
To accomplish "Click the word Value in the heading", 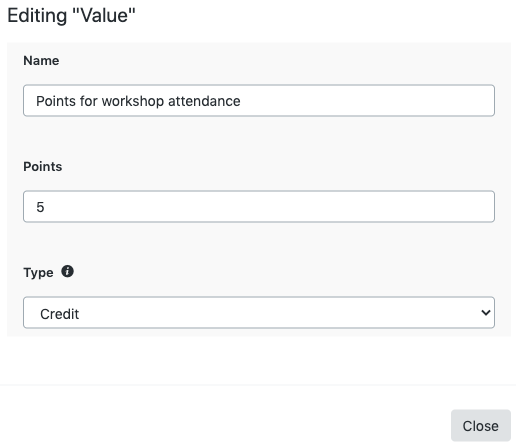I will tap(104, 16).
